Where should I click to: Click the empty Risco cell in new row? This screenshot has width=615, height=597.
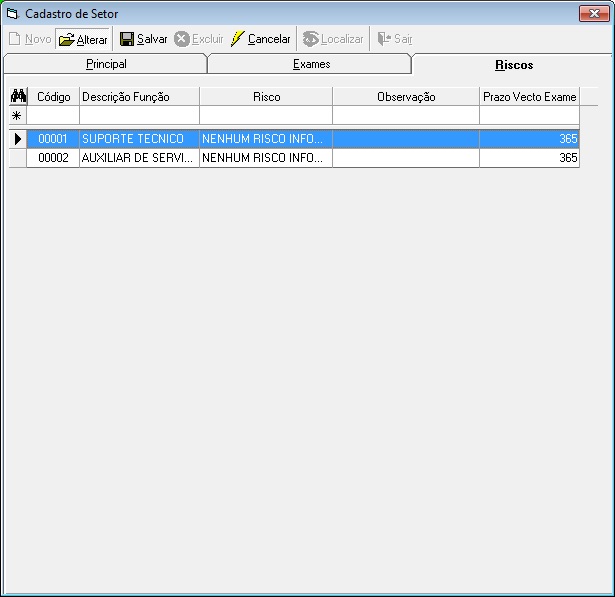pos(266,116)
